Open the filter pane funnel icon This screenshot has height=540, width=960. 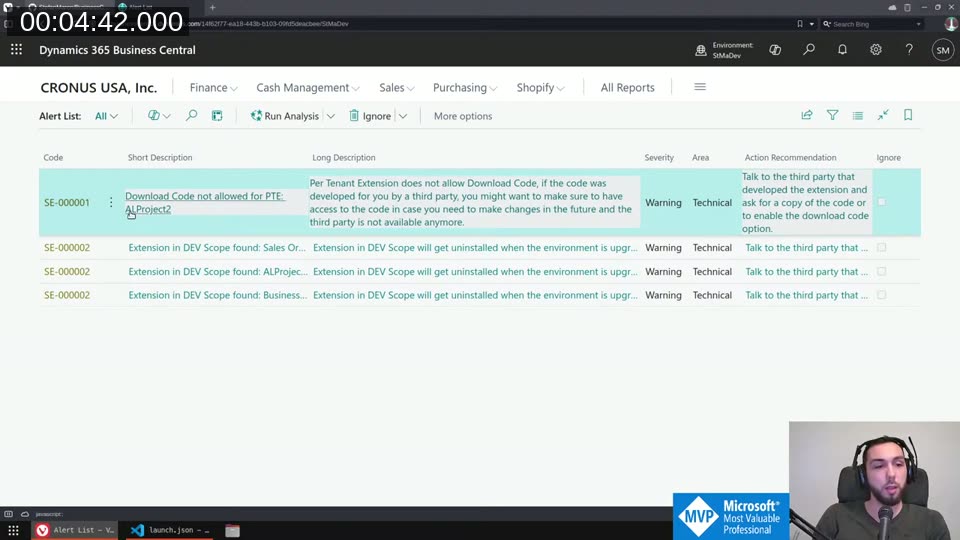click(832, 116)
